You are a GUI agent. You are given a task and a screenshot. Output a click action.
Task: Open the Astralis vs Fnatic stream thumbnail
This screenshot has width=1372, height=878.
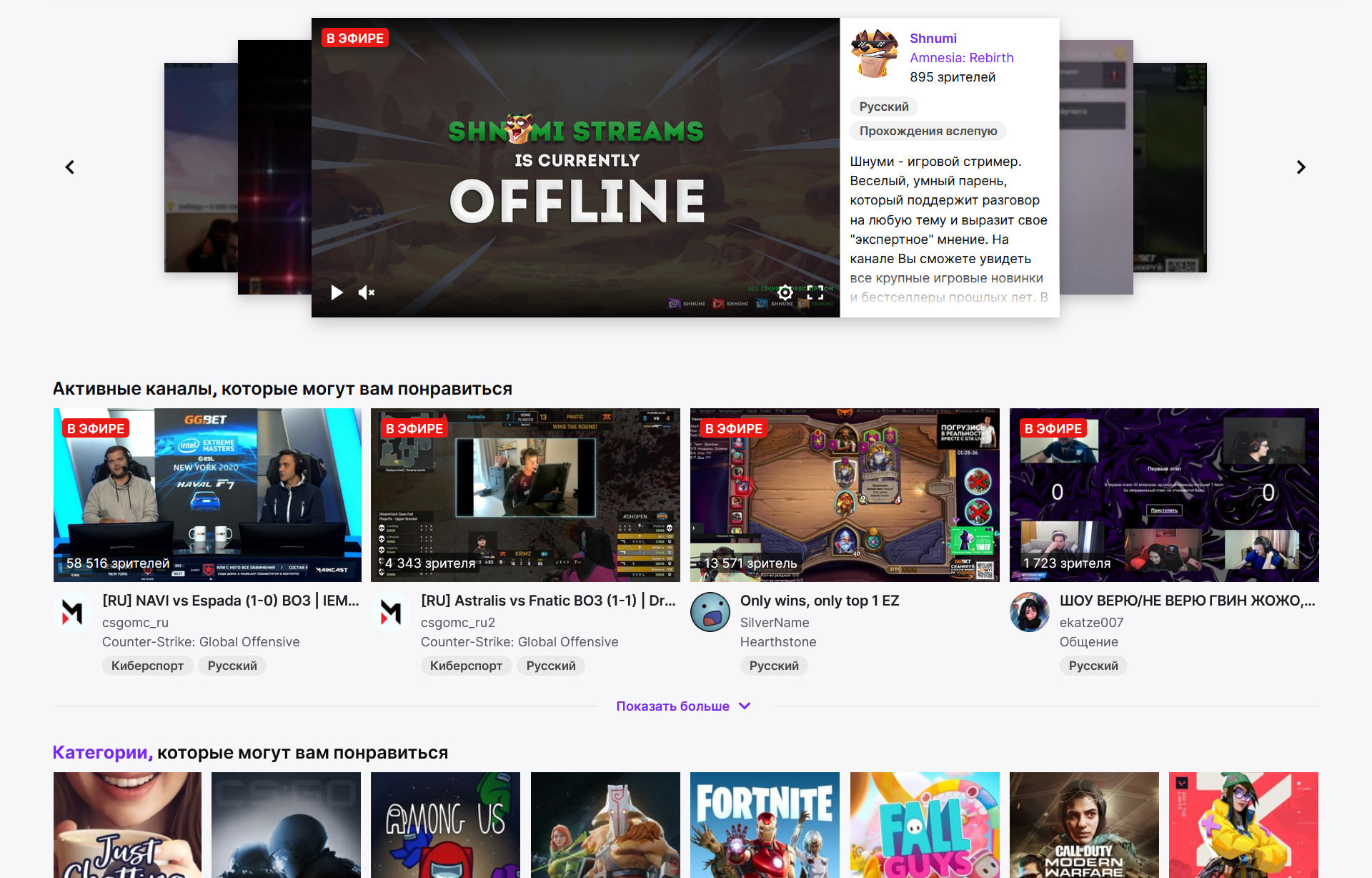point(525,495)
